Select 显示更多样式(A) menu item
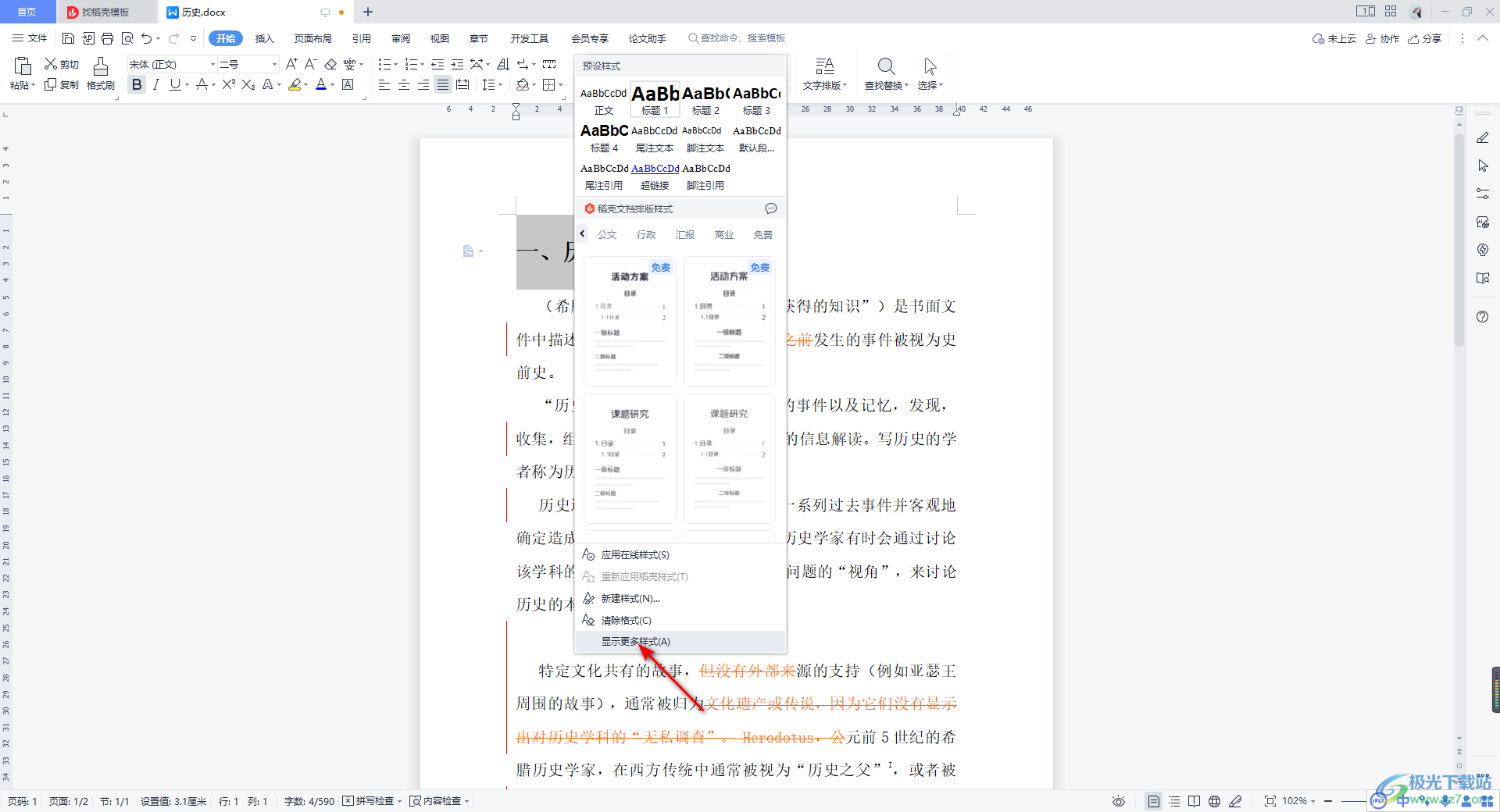This screenshot has height=812, width=1500. [x=680, y=642]
